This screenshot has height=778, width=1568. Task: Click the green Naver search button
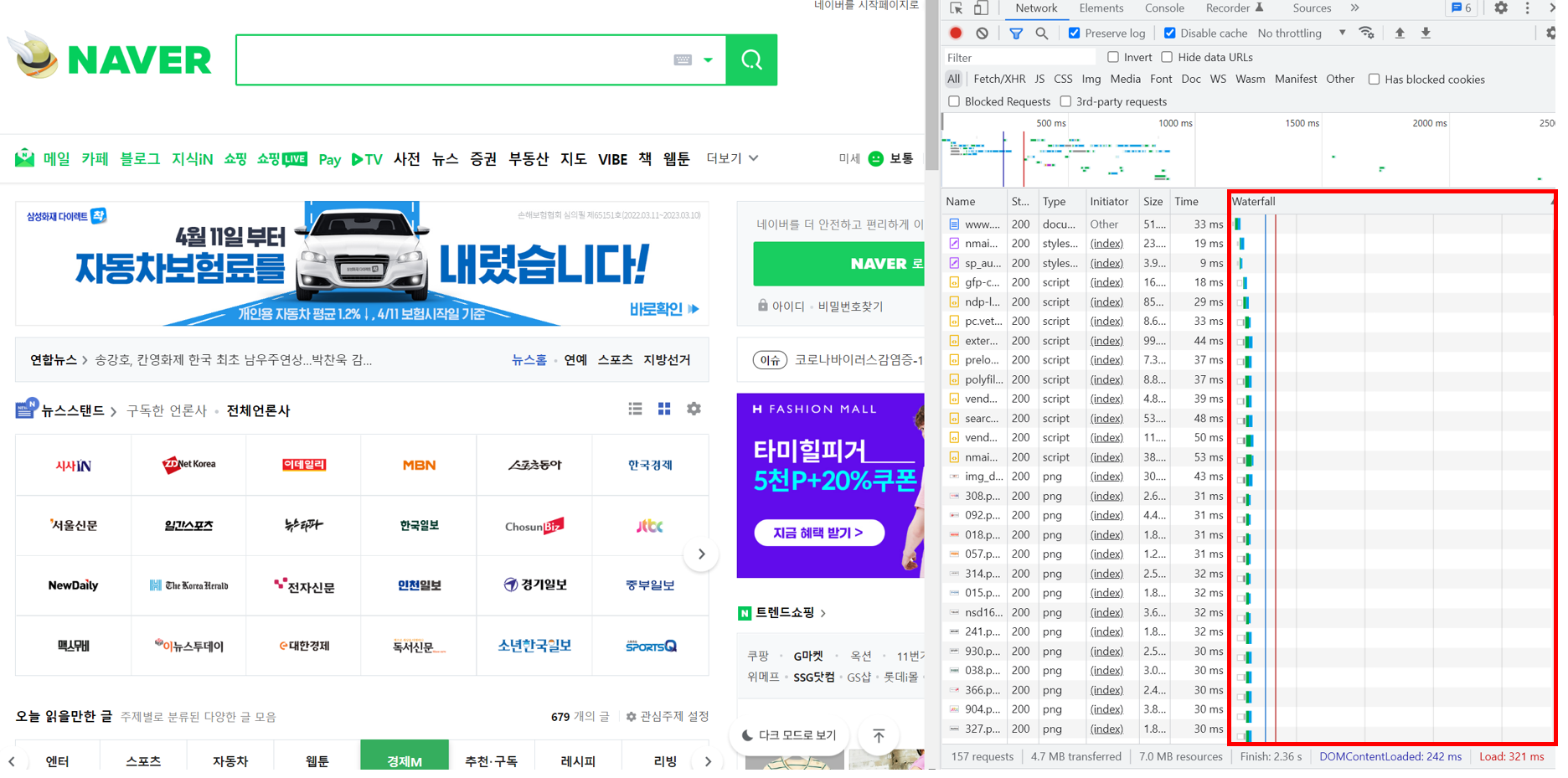coord(751,59)
